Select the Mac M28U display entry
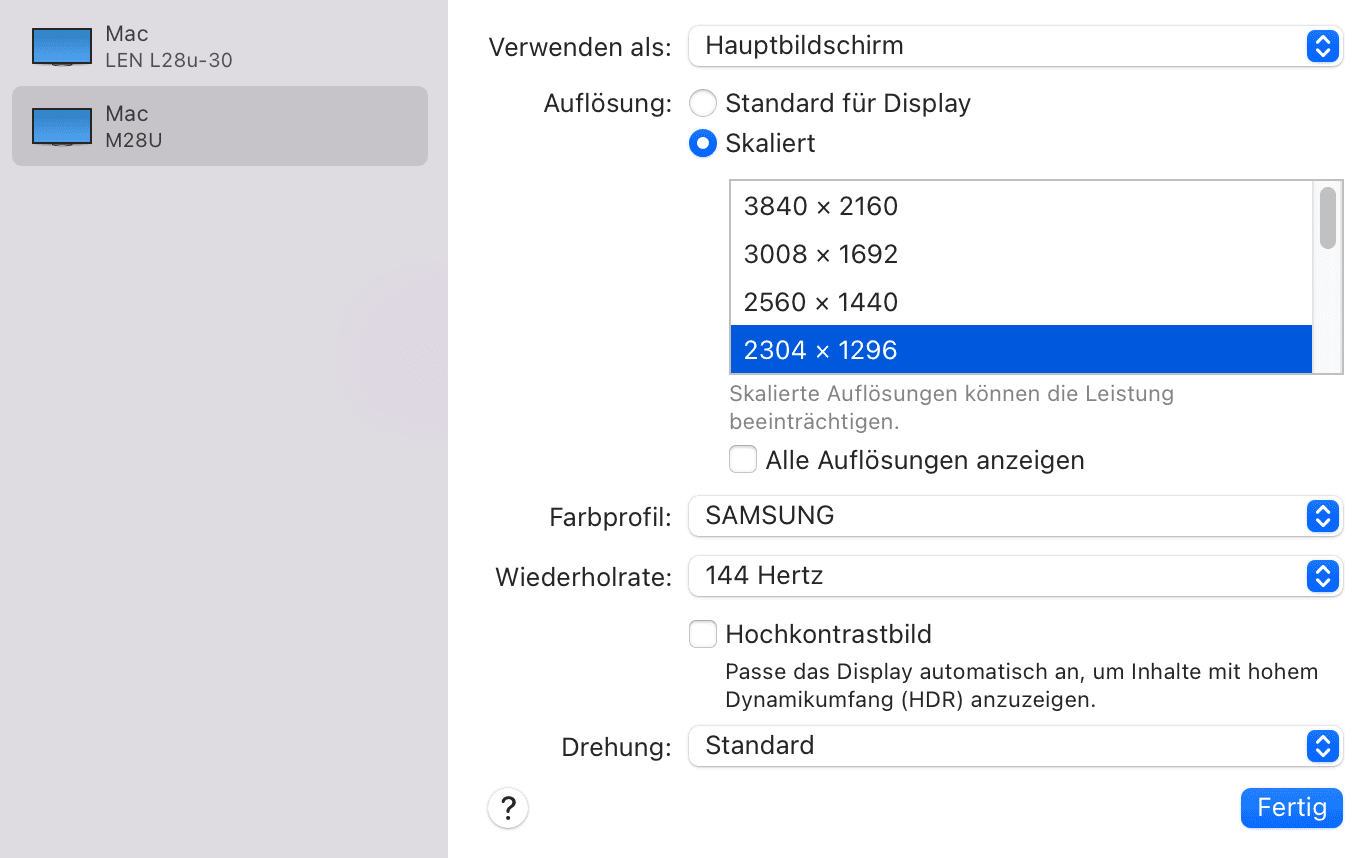1364x858 pixels. point(220,126)
